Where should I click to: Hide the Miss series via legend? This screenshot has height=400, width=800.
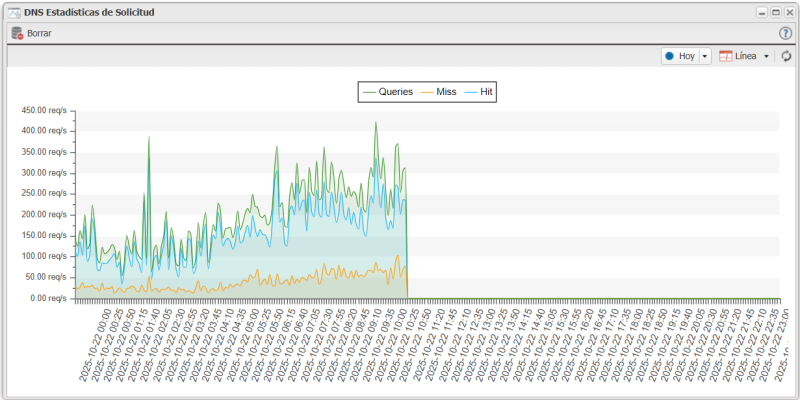(x=438, y=91)
